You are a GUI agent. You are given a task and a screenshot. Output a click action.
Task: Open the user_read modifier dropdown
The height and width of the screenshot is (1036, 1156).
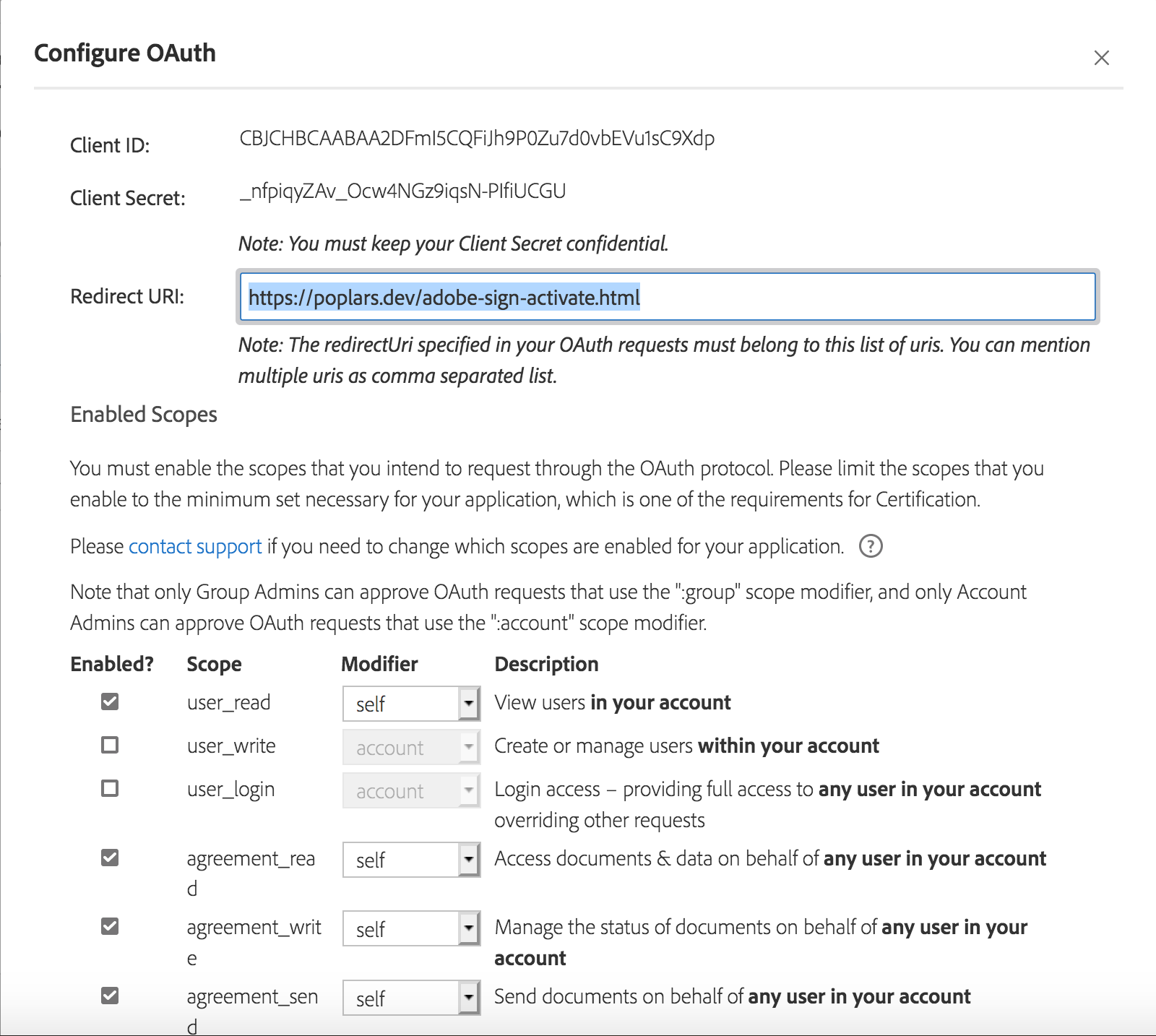411,704
